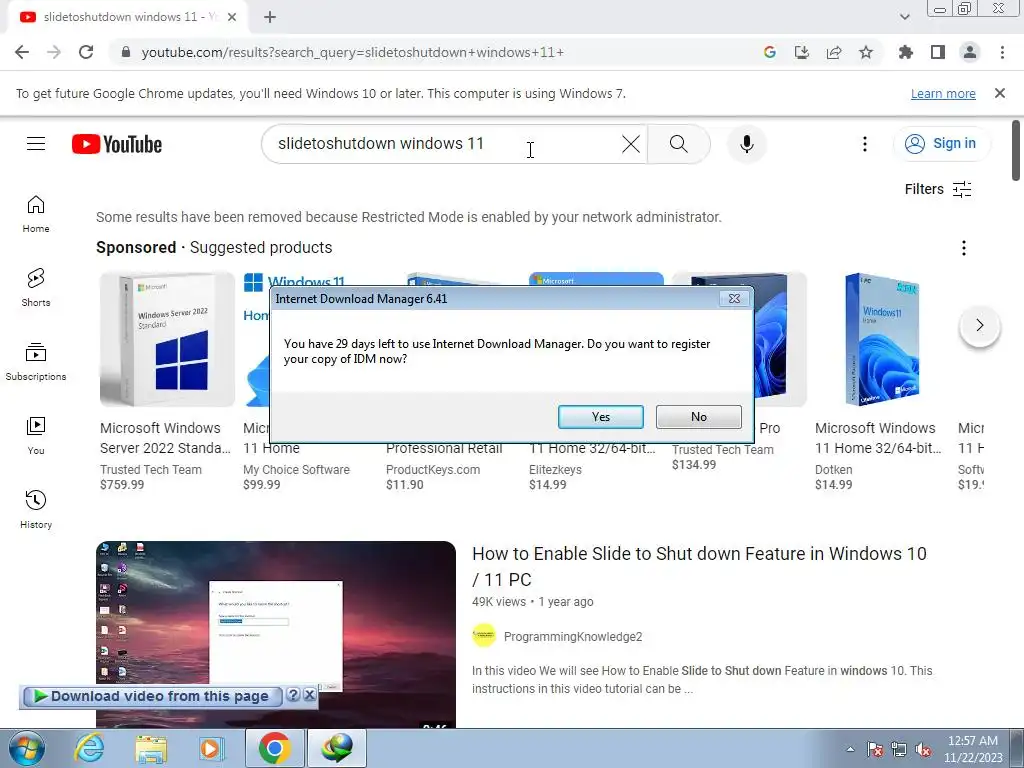Show hidden system tray icons

pos(850,749)
